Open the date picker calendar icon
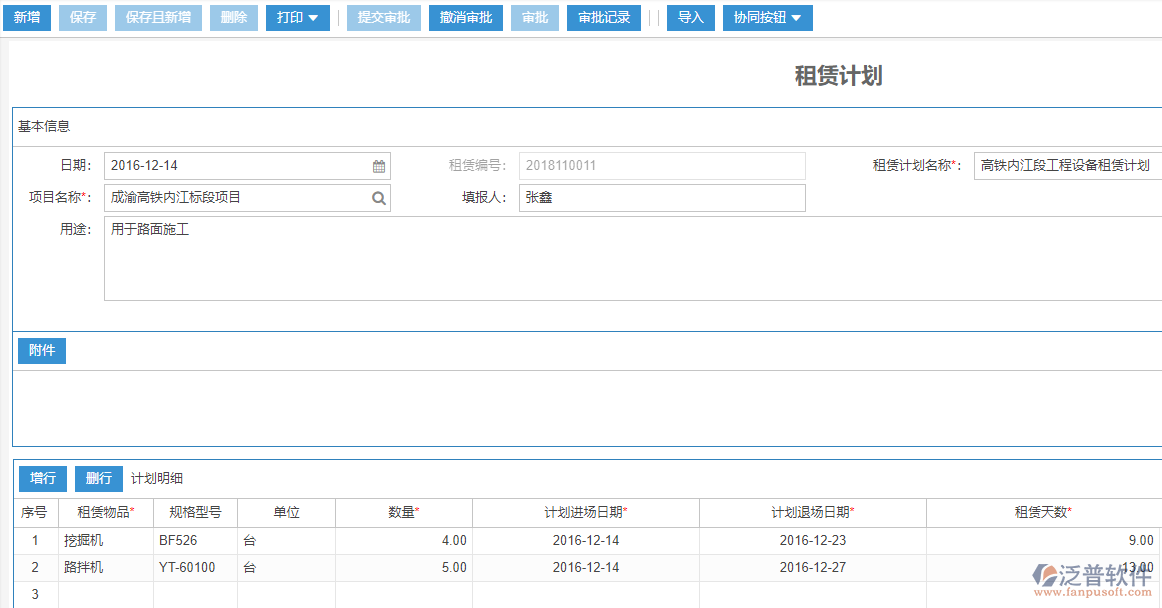Screen dimensions: 1162x608 [379, 166]
